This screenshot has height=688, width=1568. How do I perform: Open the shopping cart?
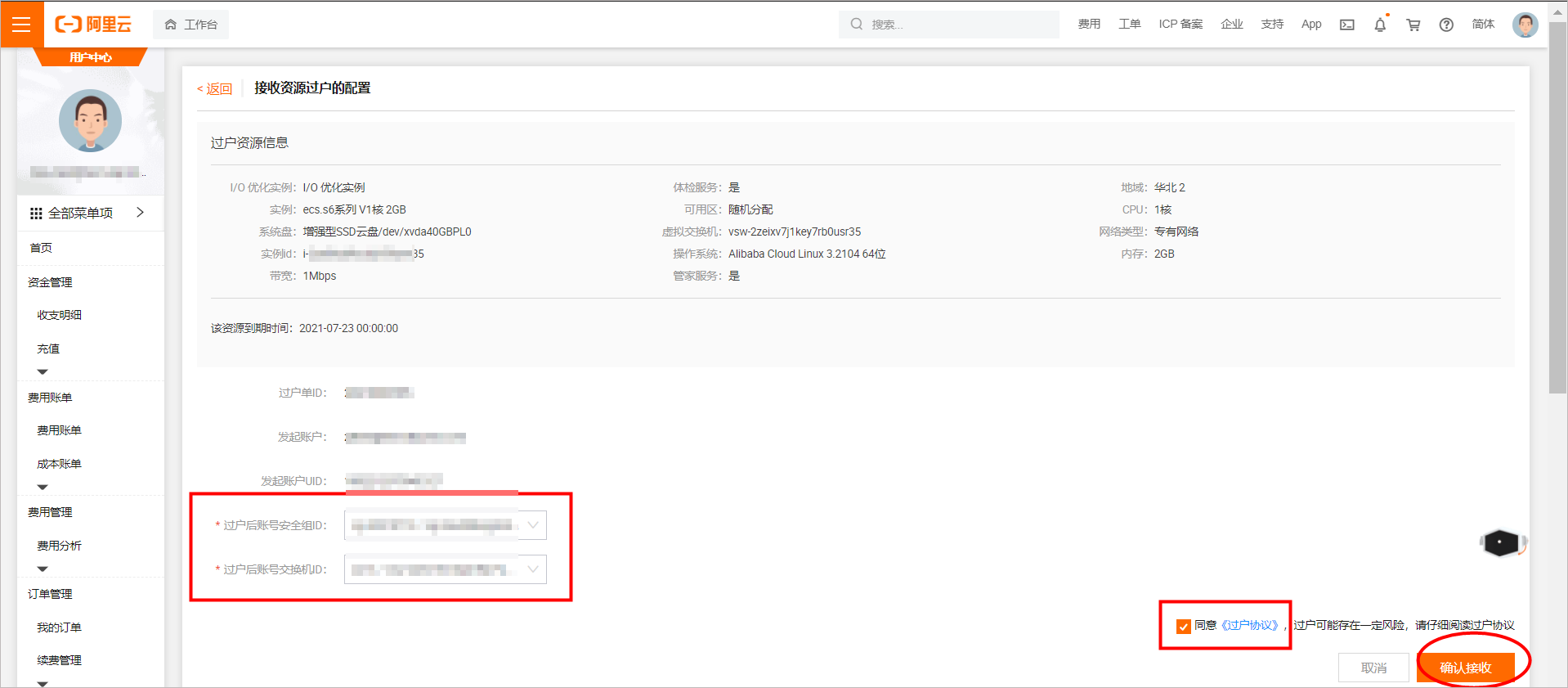click(1413, 25)
